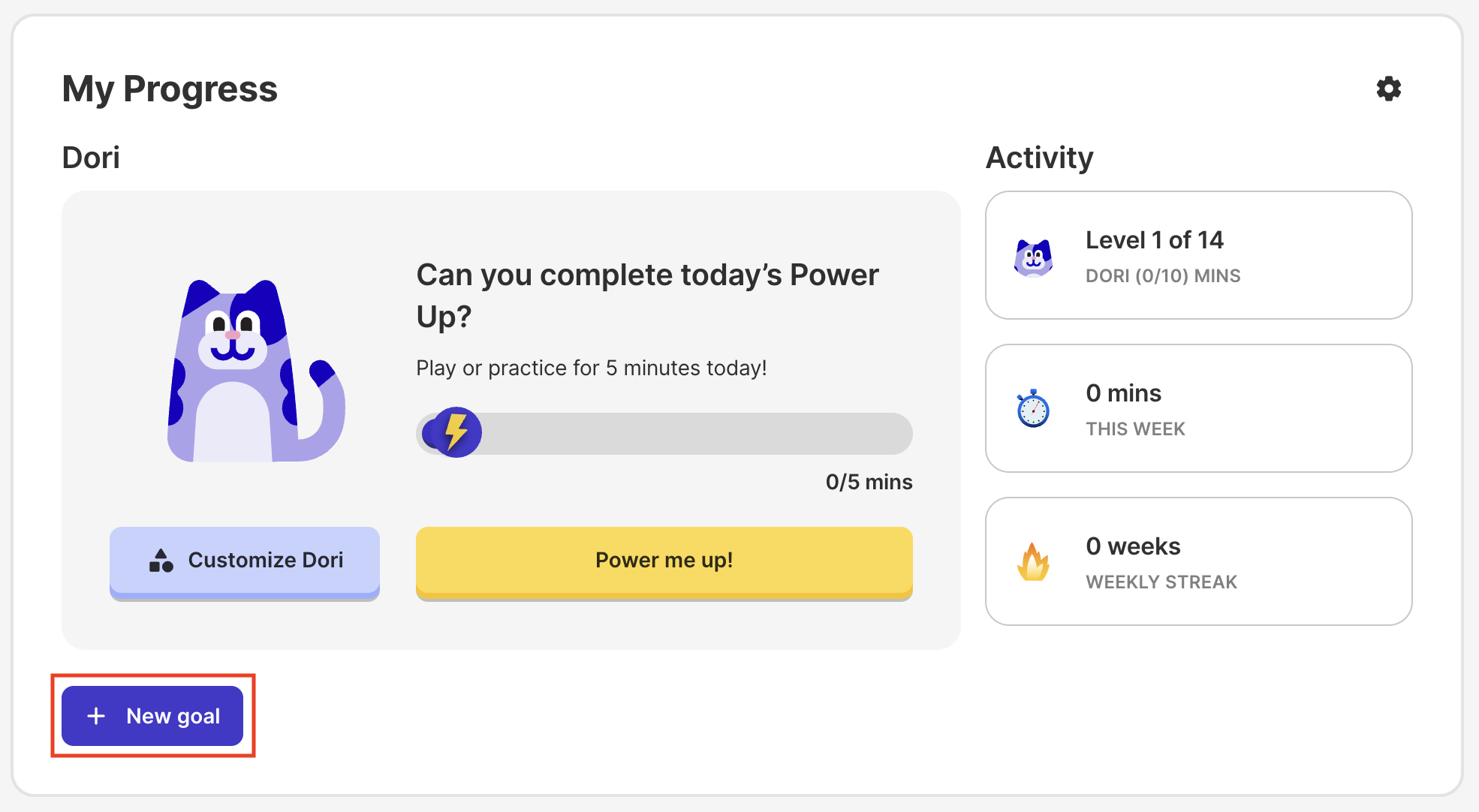Viewport: 1479px width, 812px height.
Task: Click the Dori face level icon
Action: tap(1033, 257)
